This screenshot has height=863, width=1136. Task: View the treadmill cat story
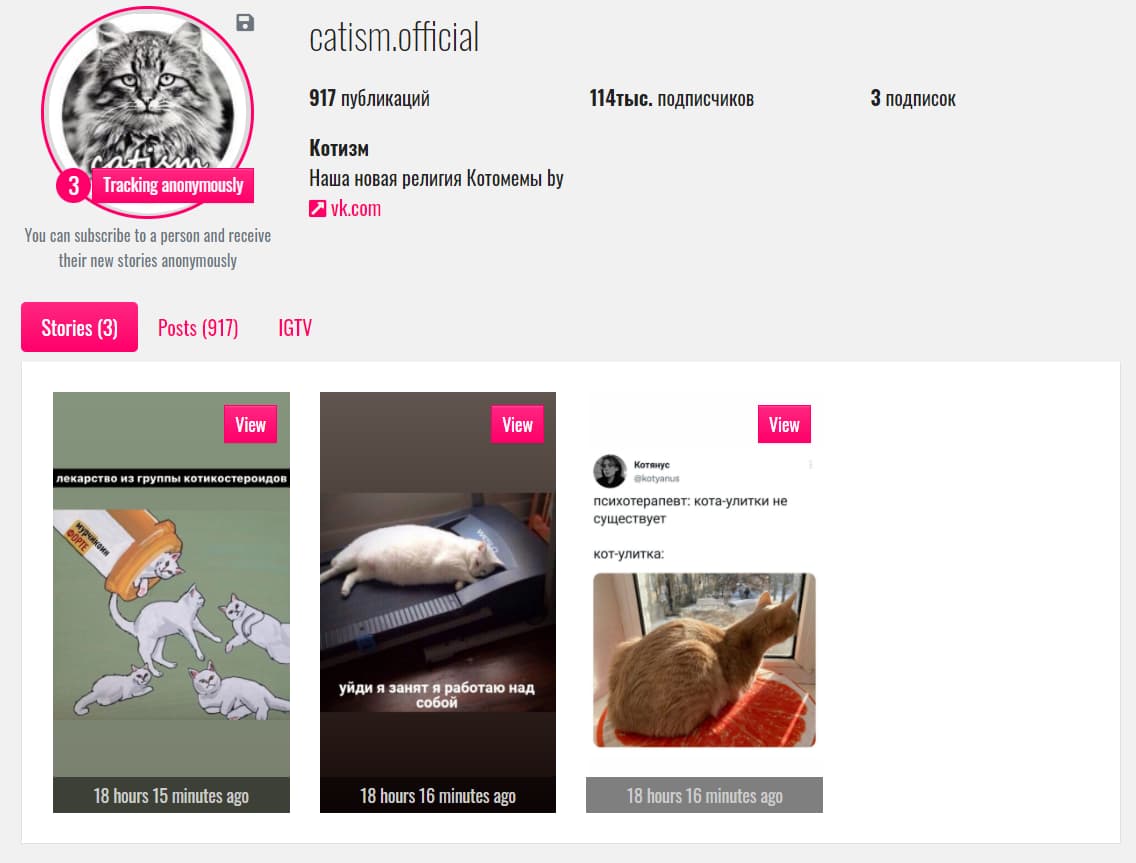tap(517, 425)
